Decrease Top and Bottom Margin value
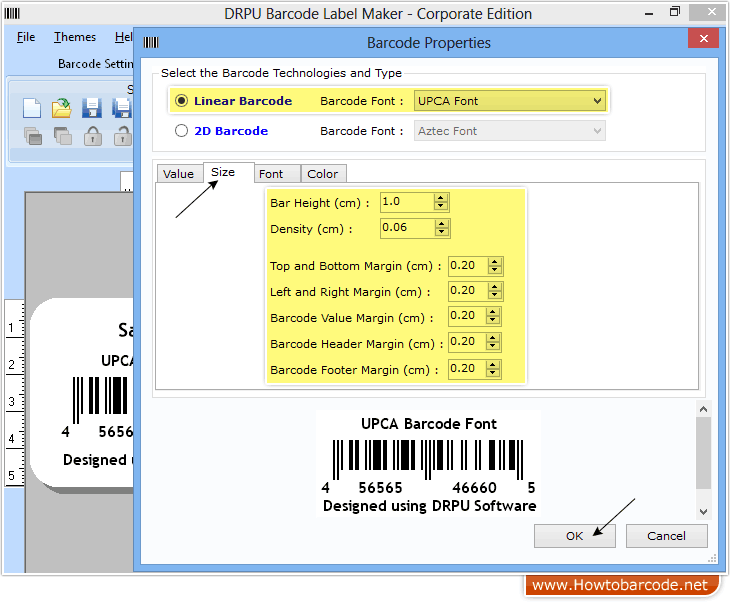Image resolution: width=730 pixels, height=602 pixels. 494,271
